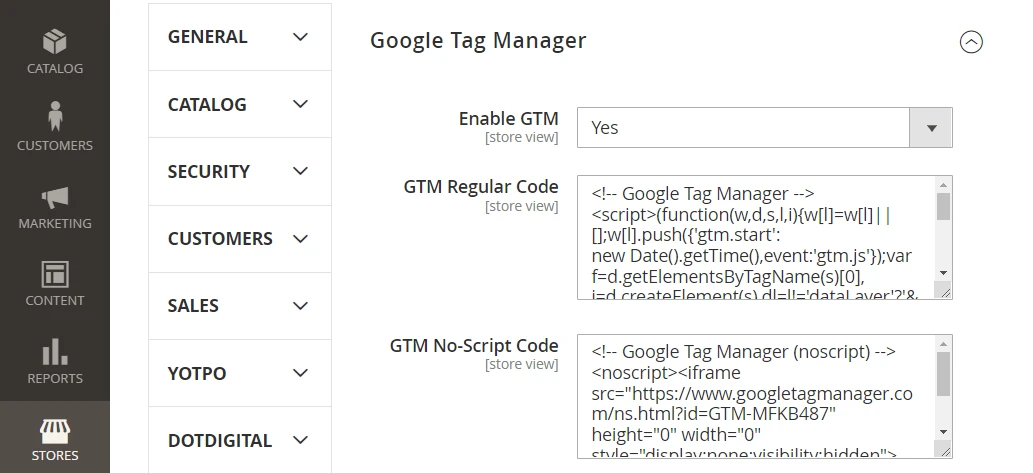1033x473 pixels.
Task: Click the Content layout icon
Action: 54,273
